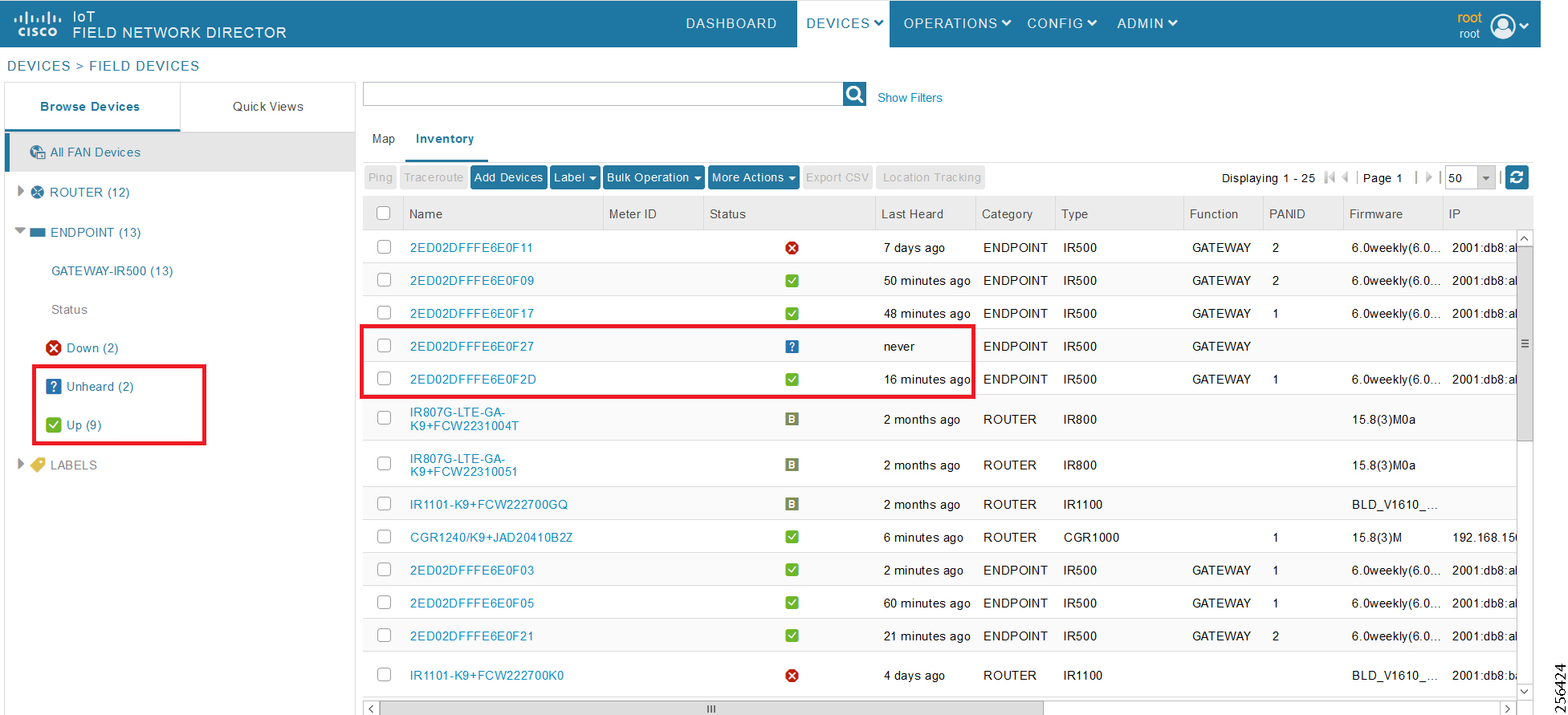The image size is (1568, 715).
Task: Switch to the Map tab
Action: [384, 139]
